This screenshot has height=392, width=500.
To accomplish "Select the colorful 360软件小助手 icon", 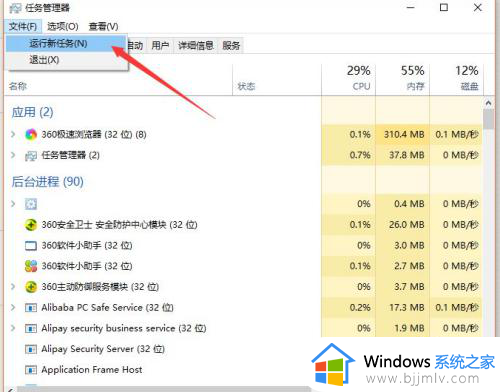I will coord(31,266).
